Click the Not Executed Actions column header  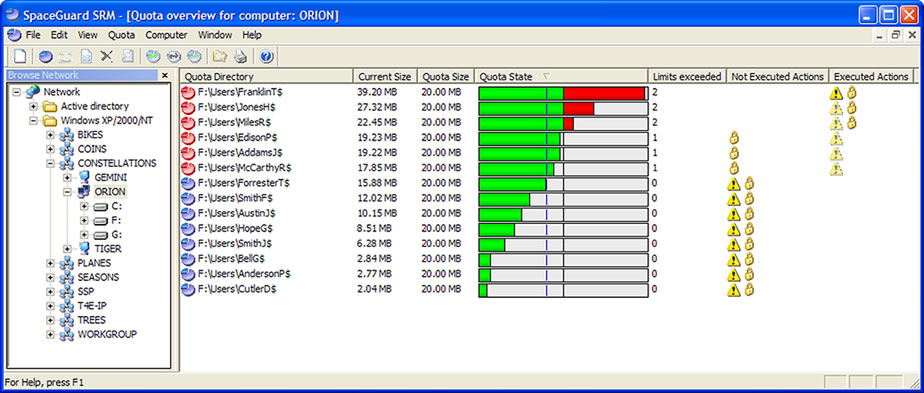click(x=777, y=77)
